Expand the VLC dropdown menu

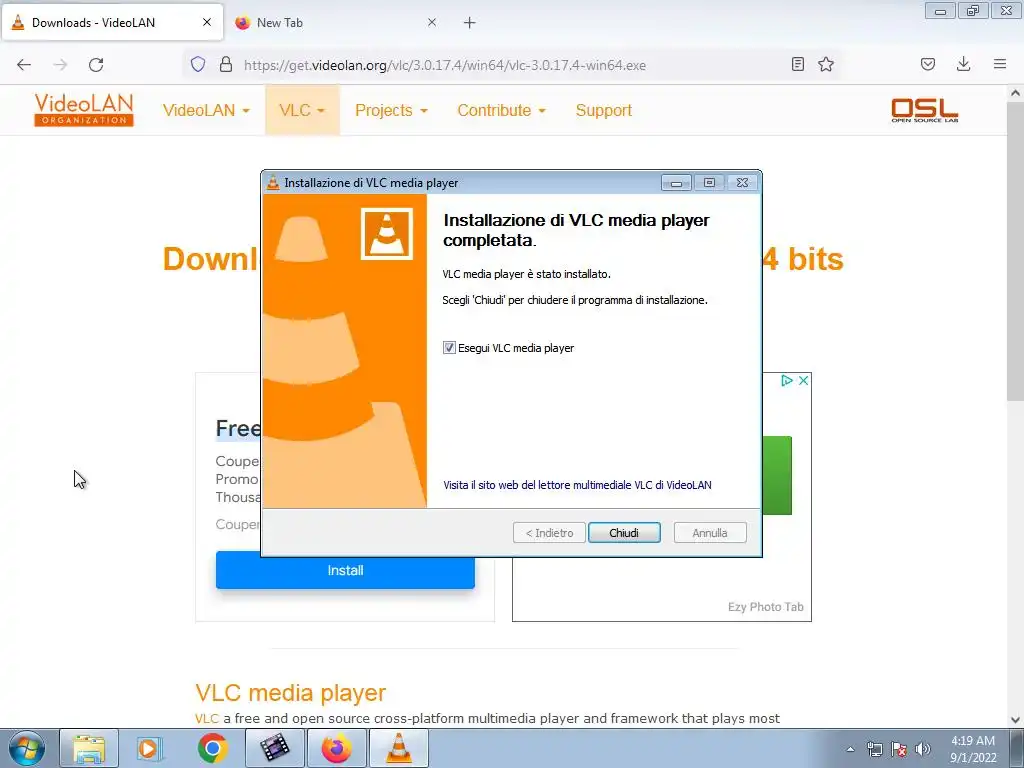point(302,110)
